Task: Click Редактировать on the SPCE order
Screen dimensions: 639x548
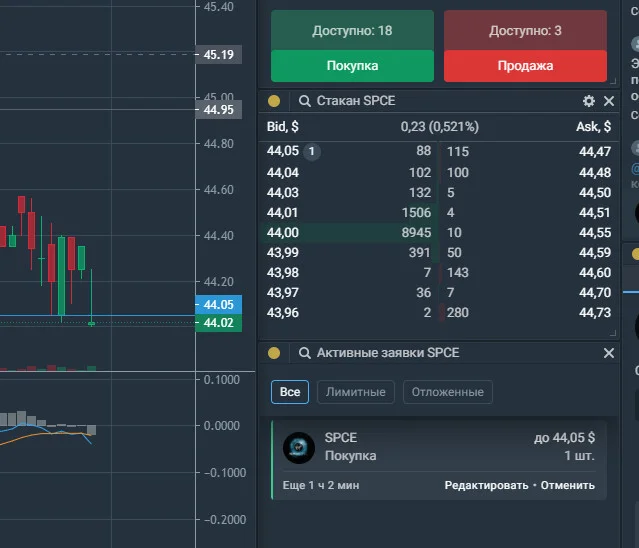Action: tap(486, 485)
